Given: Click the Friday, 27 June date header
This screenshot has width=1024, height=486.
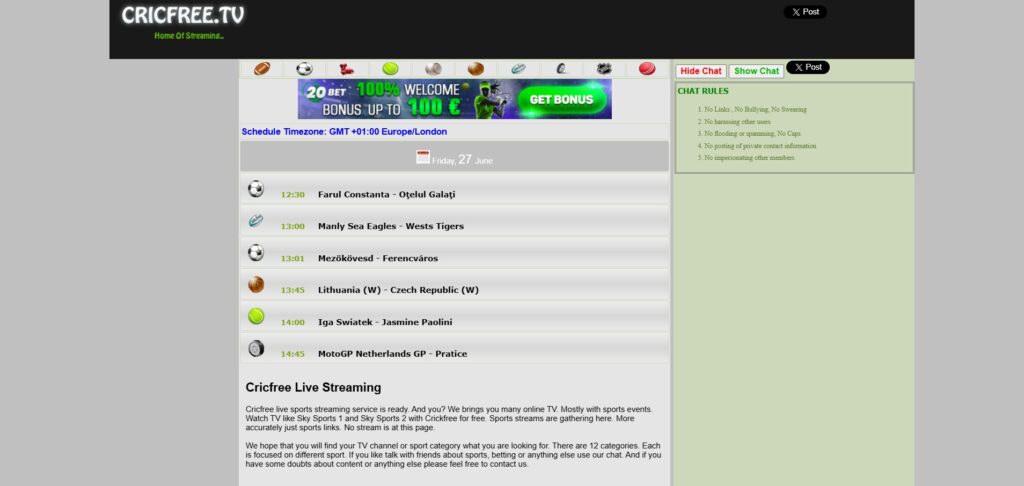Looking at the screenshot, I should tap(455, 157).
